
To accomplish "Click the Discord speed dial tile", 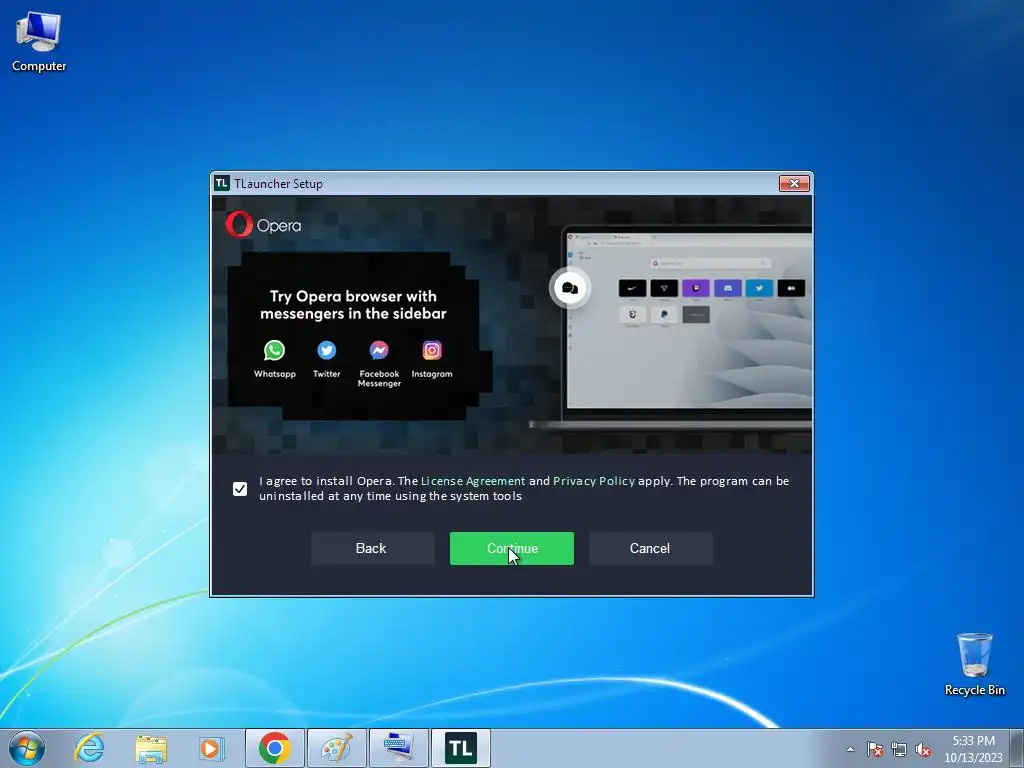I will point(728,288).
